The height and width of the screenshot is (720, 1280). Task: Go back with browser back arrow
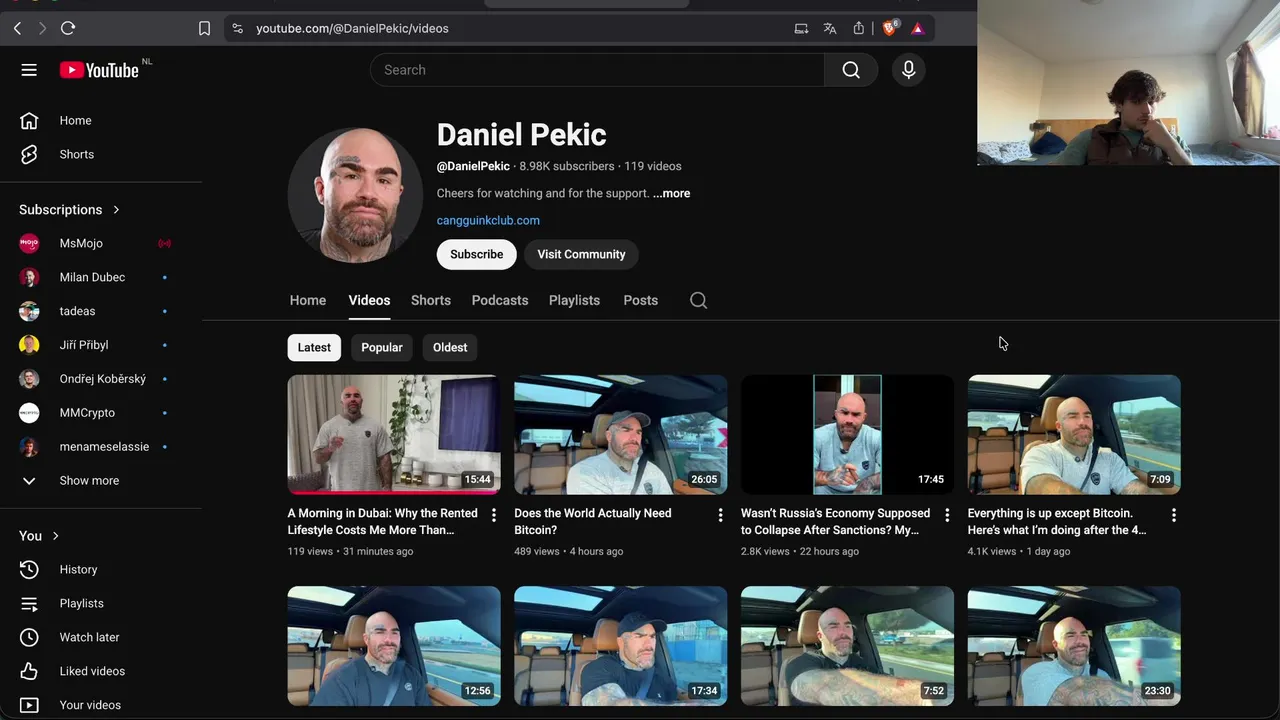point(17,28)
